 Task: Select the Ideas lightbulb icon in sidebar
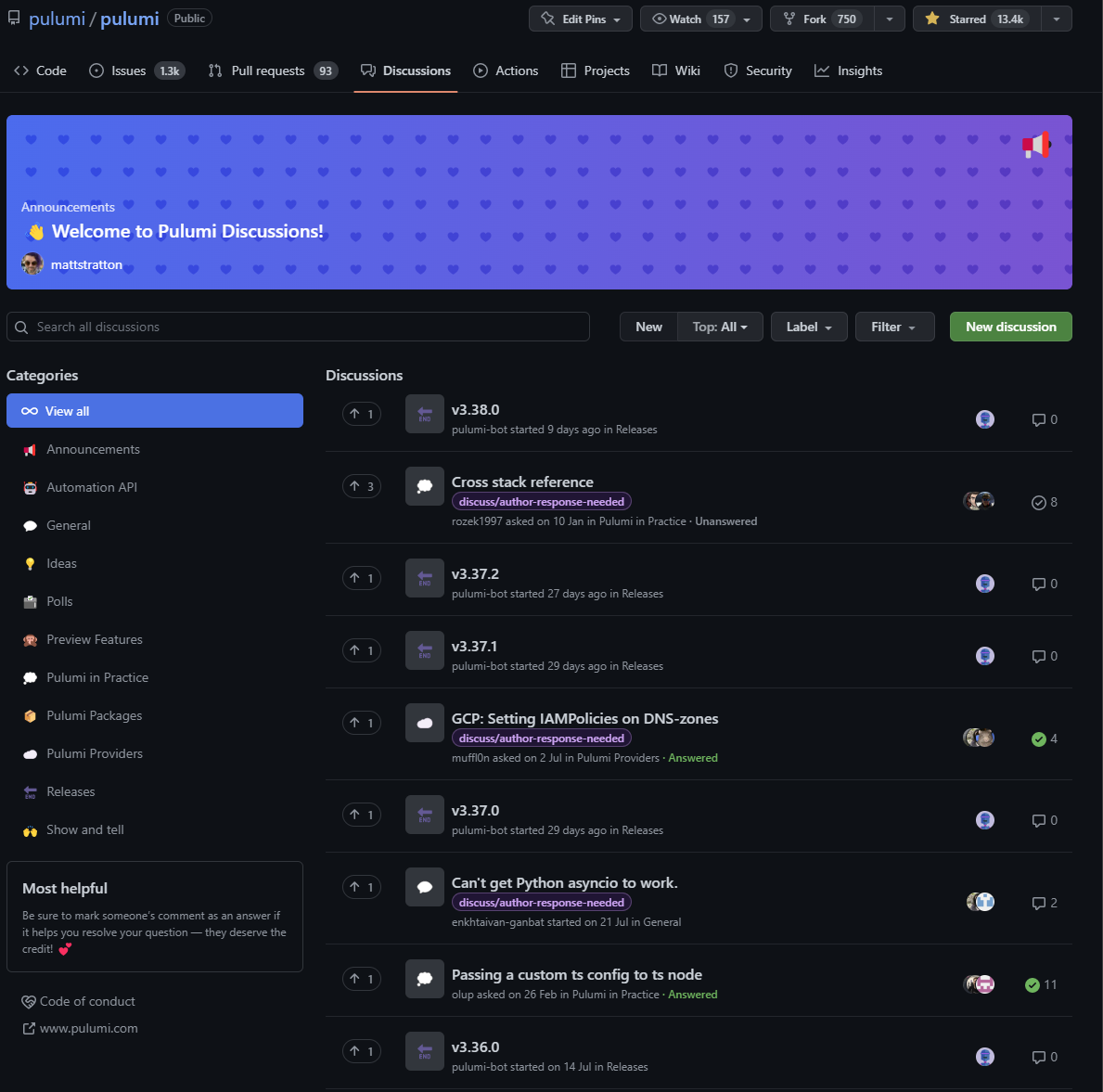point(30,563)
